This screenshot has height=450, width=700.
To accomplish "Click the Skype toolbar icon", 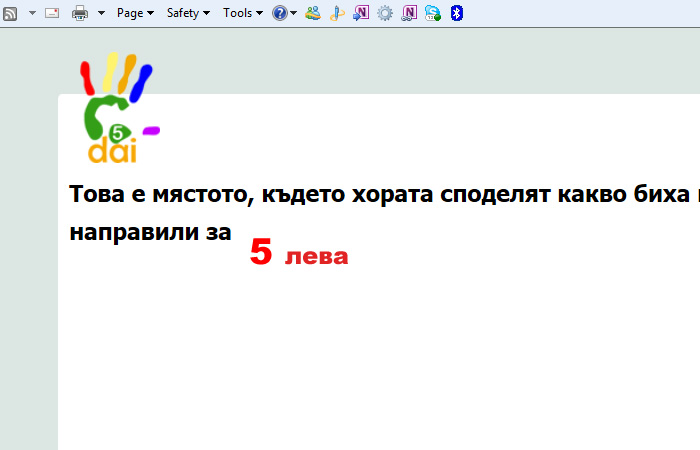I will 432,13.
